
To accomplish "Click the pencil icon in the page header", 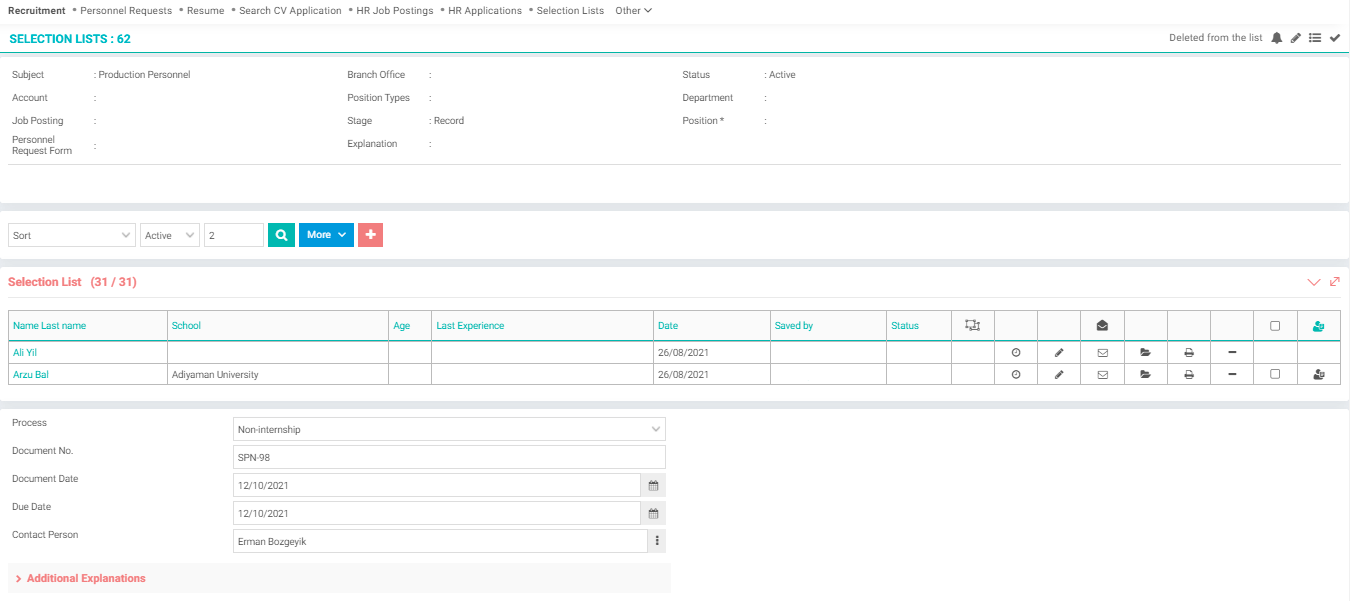I will coord(1296,38).
